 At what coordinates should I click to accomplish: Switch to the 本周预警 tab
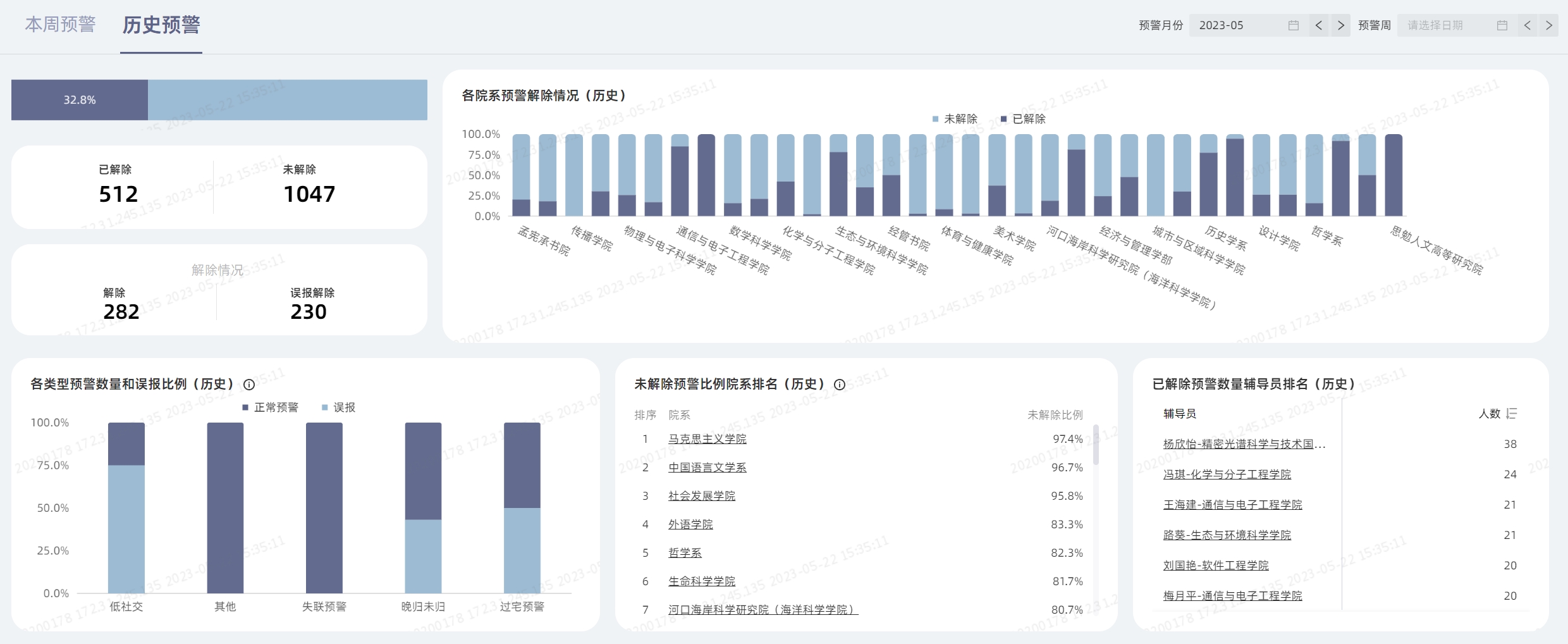tap(60, 25)
